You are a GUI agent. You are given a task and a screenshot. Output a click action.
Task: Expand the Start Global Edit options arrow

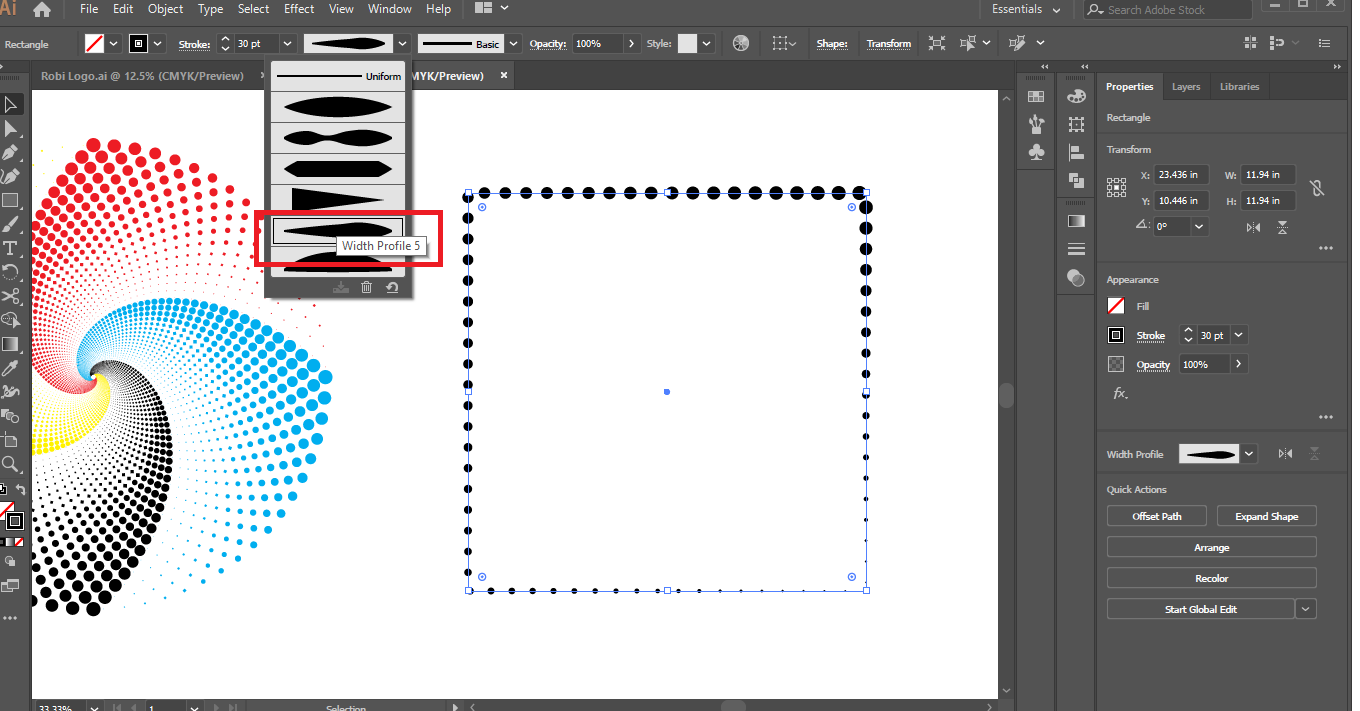1306,609
